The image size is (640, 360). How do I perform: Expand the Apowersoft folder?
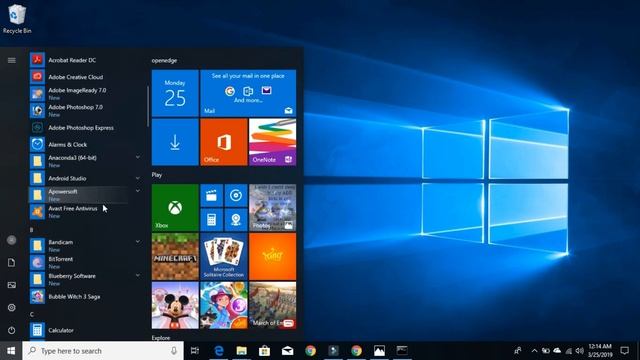[138, 191]
